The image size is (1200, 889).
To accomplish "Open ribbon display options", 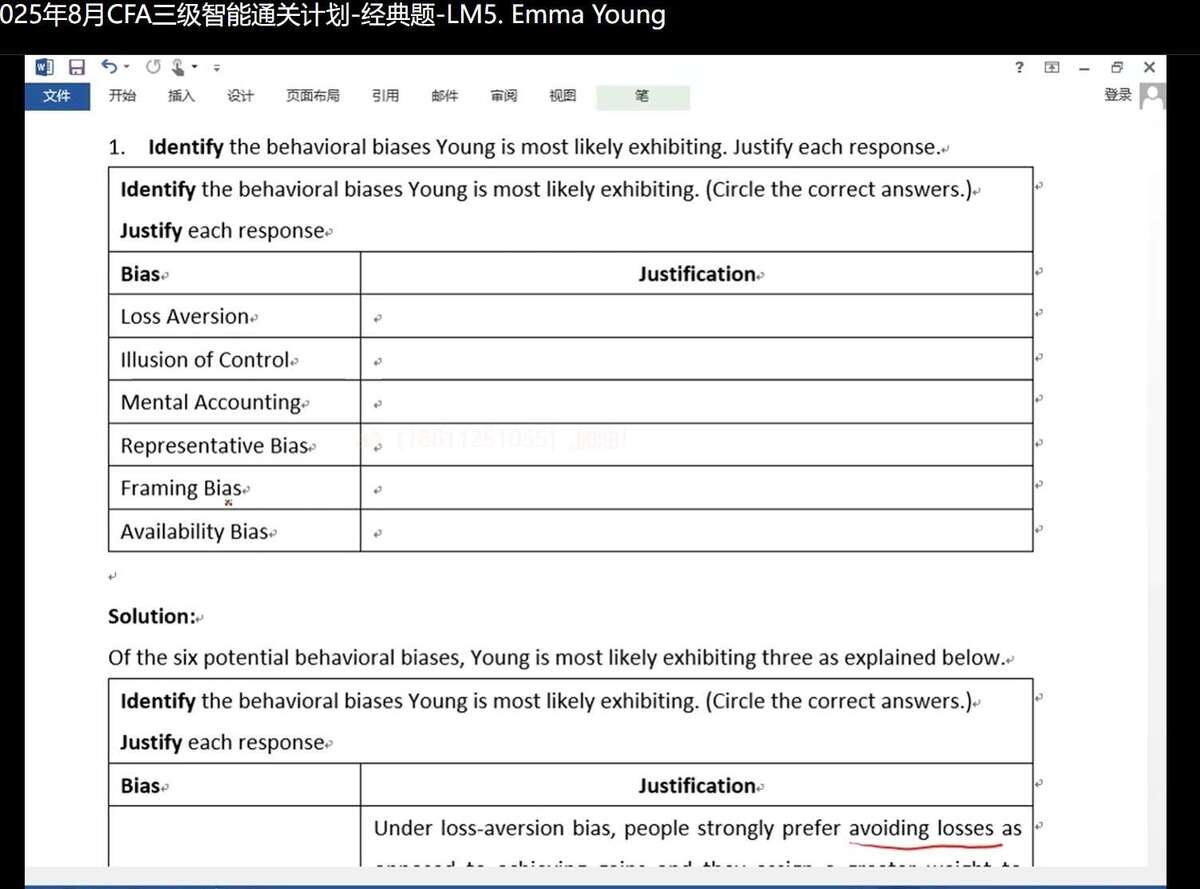I will [x=1052, y=67].
